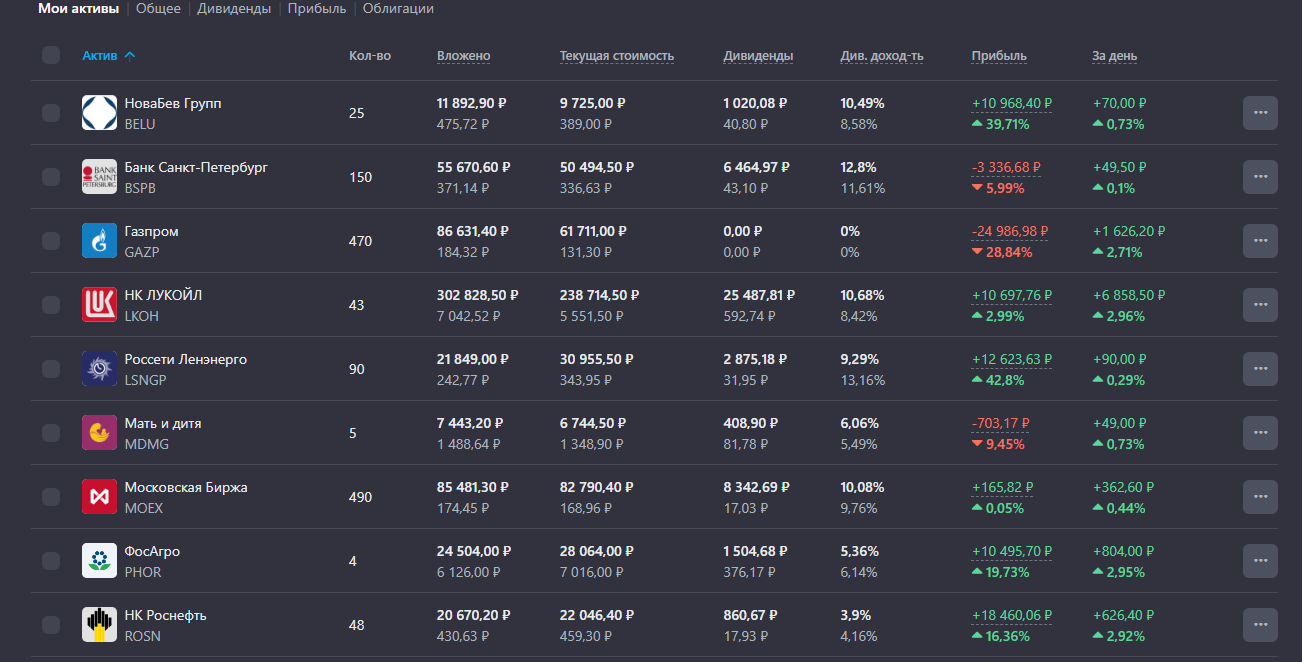Click the LUKOIL company logo
Image resolution: width=1302 pixels, height=662 pixels.
pos(100,305)
